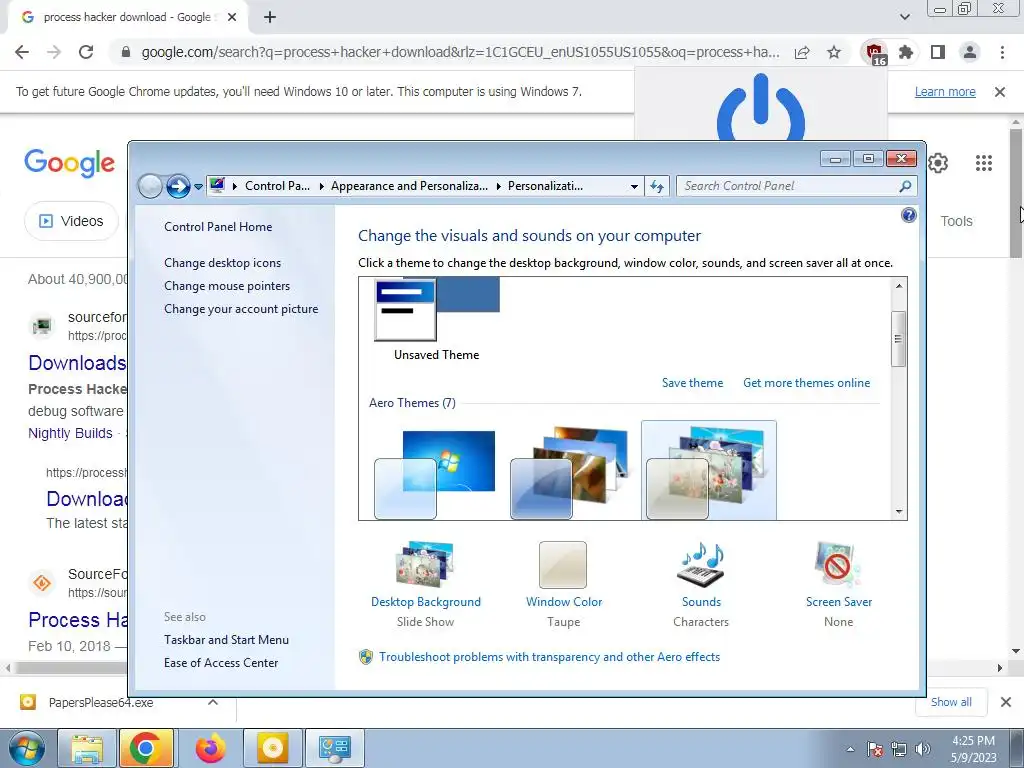Screen dimensions: 1024x768
Task: Open the Chrome profile avatar
Action: 970,52
